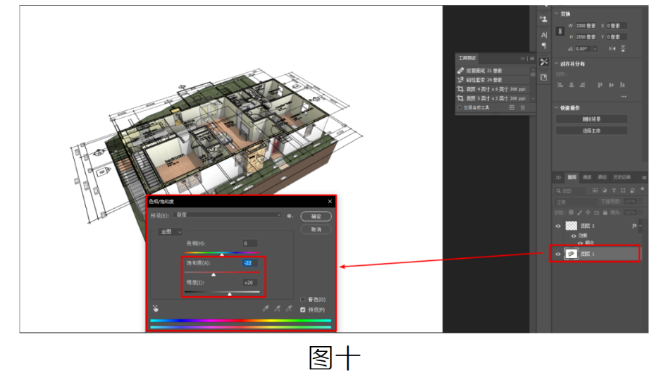Click the flip vertical icon in Transform
The image size is (658, 380).
coord(623,49)
